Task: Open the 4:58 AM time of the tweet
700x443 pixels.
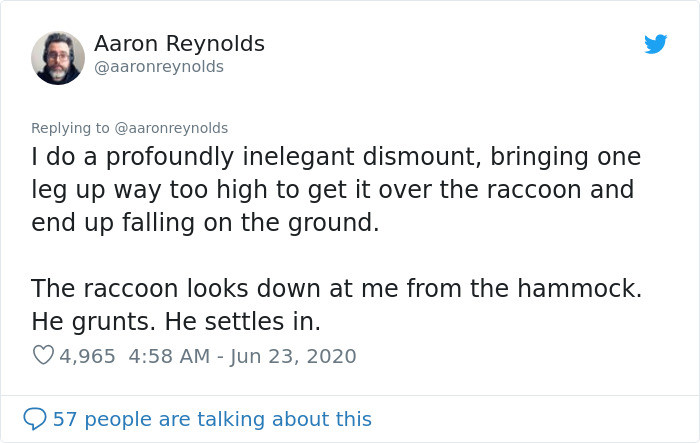Action: (x=167, y=355)
